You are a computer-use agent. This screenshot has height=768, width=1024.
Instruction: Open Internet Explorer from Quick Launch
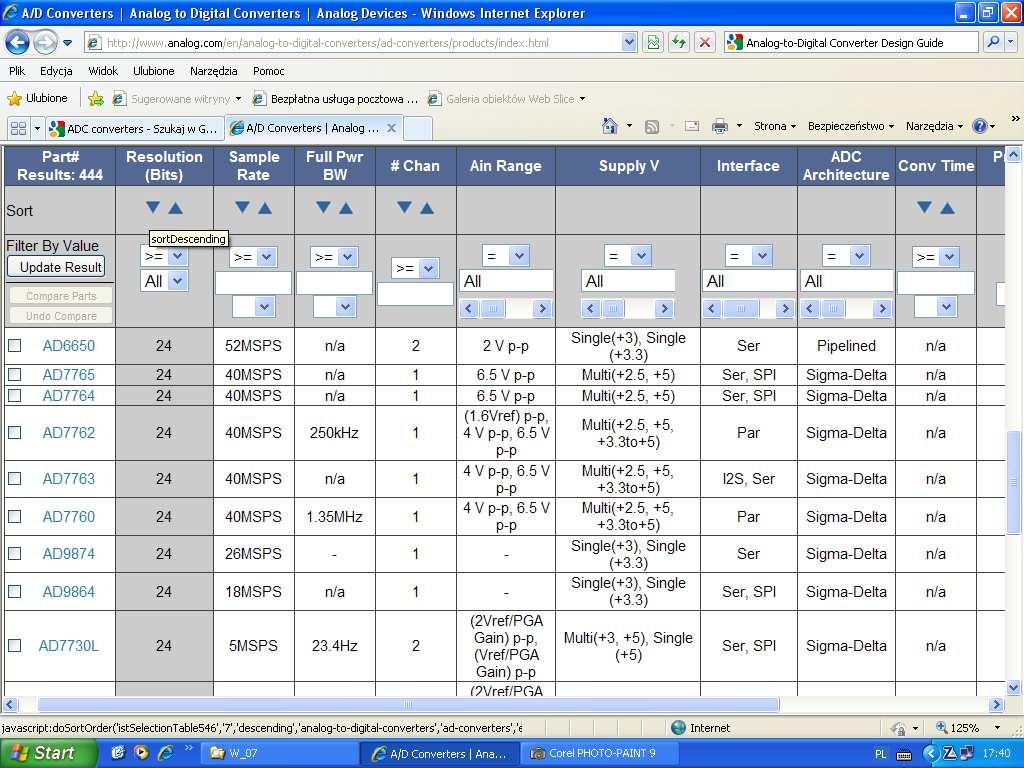[x=166, y=753]
